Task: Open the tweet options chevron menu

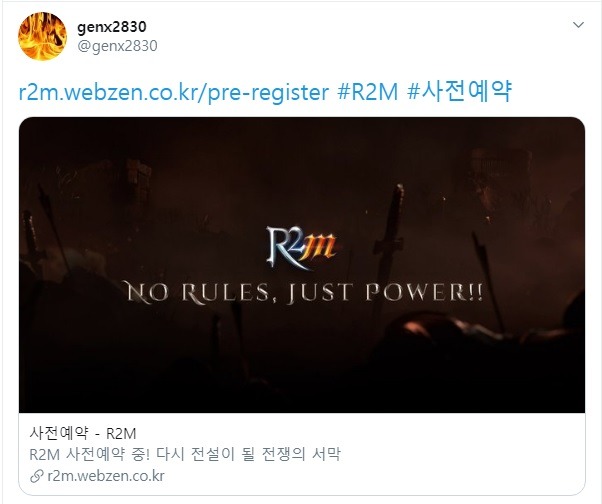Action: point(578,25)
